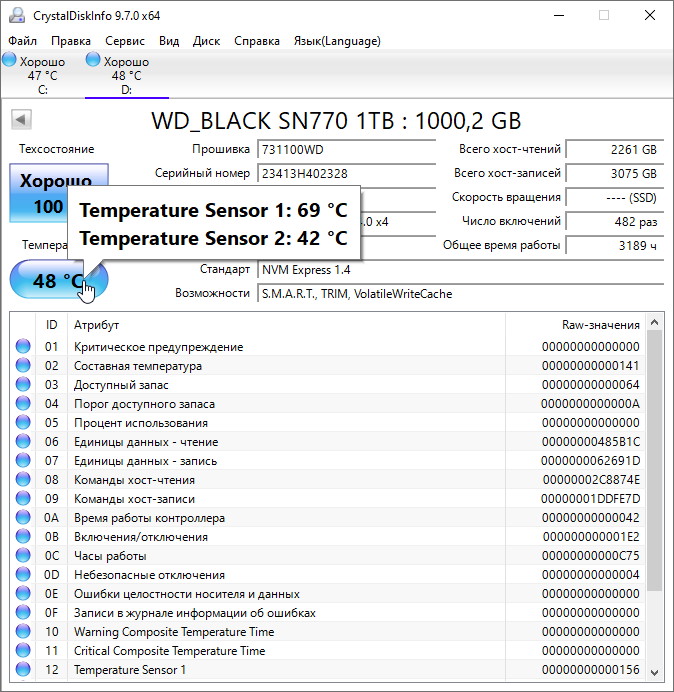Select drive C: tab showing 47 °C
This screenshot has height=692, width=674.
(42, 75)
